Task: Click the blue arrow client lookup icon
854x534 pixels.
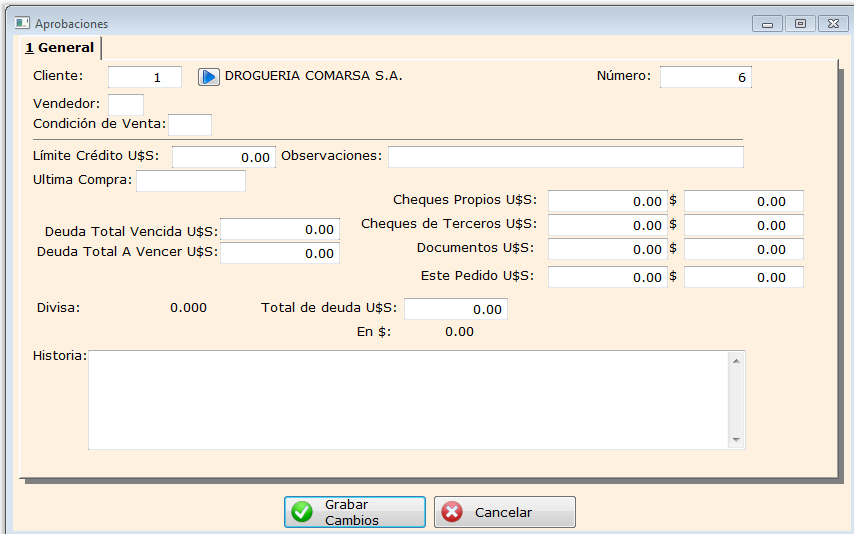Action: coord(208,77)
